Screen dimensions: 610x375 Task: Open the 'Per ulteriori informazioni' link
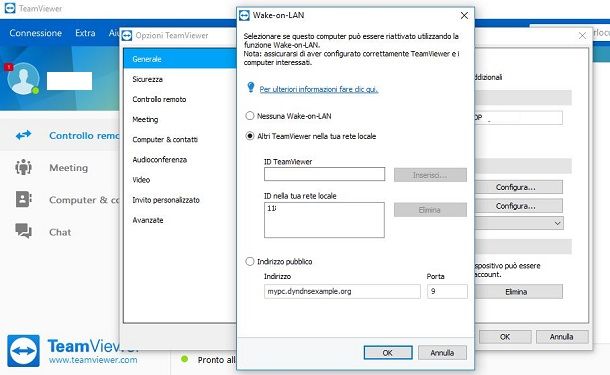click(319, 89)
